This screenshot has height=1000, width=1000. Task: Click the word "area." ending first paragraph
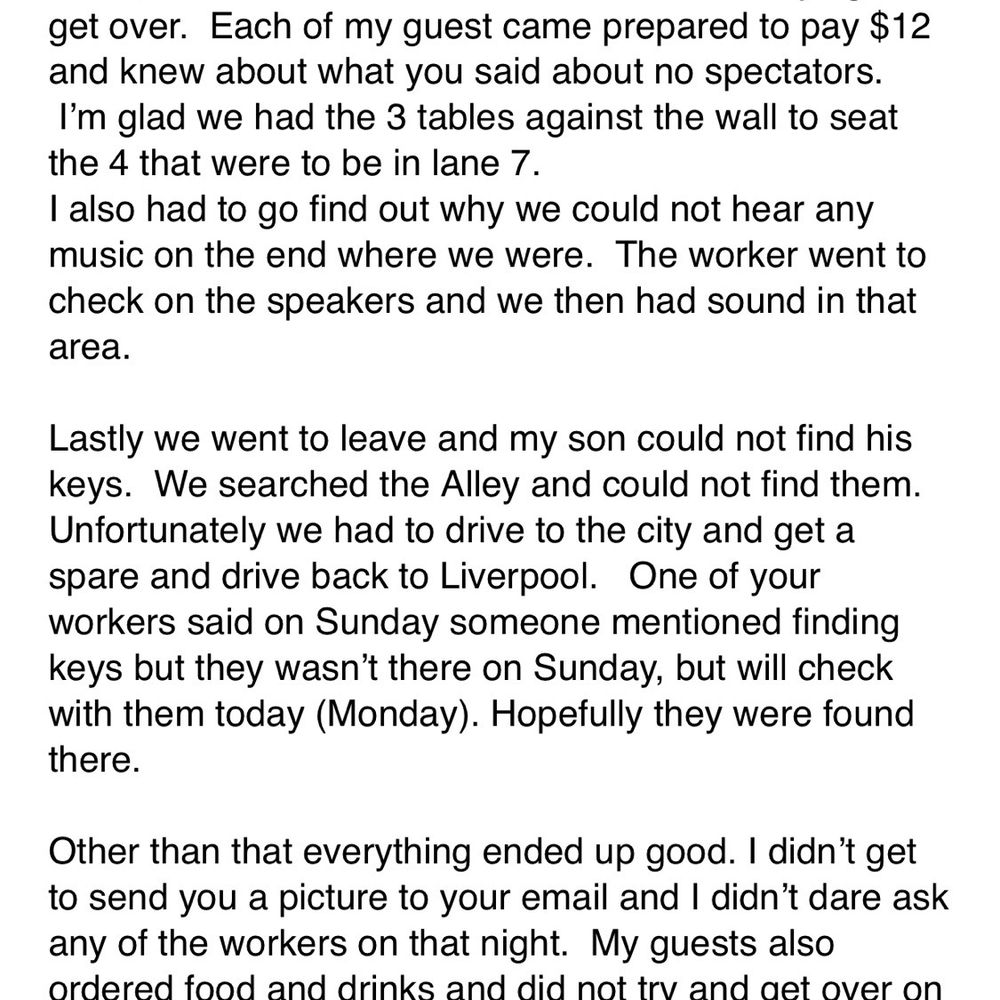pyautogui.click(x=89, y=348)
